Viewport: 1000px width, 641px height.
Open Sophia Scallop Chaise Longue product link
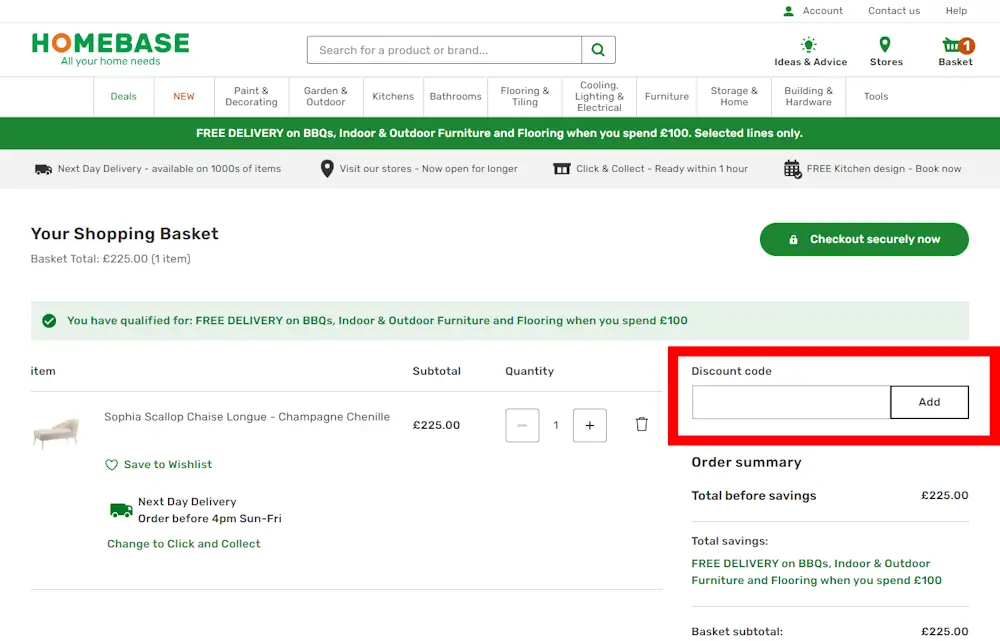[247, 417]
